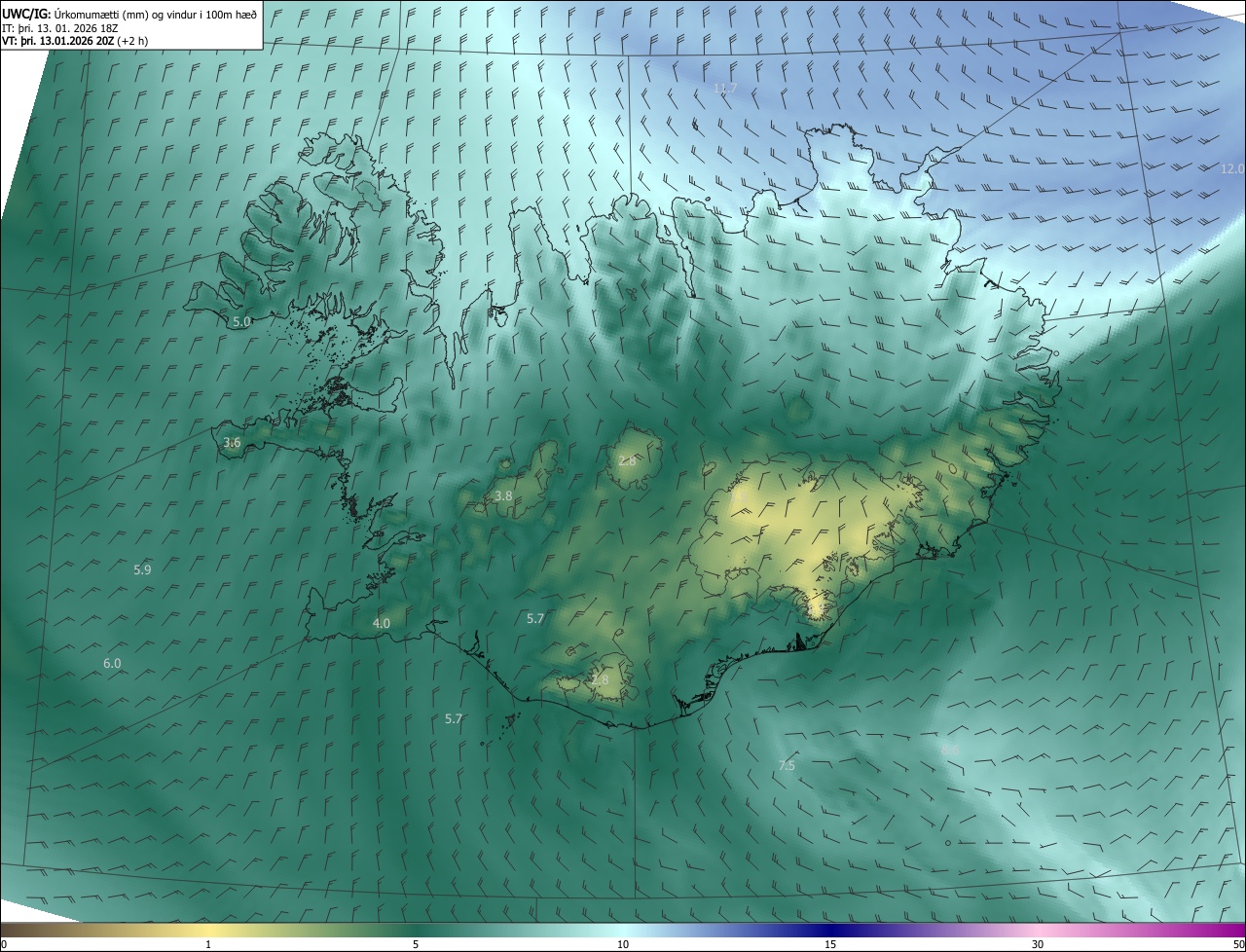Click the 2.8 label inside the central glacier outline
The image size is (1246, 952).
(x=627, y=460)
